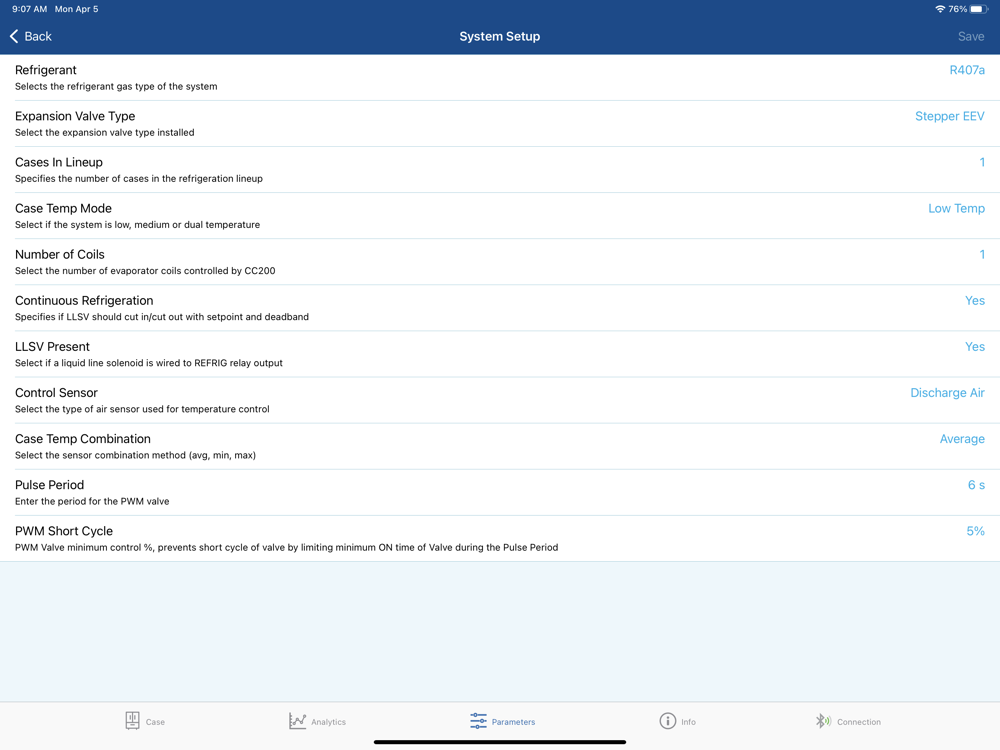
Task: Change the R407a refrigerant value
Action: 967,70
